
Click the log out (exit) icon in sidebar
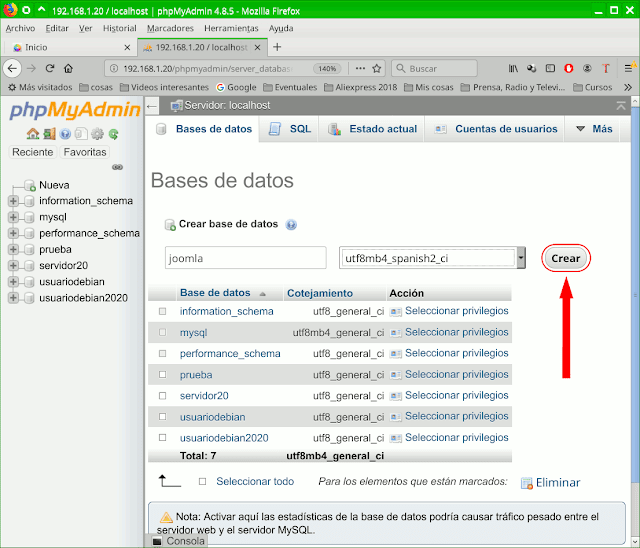(49, 133)
